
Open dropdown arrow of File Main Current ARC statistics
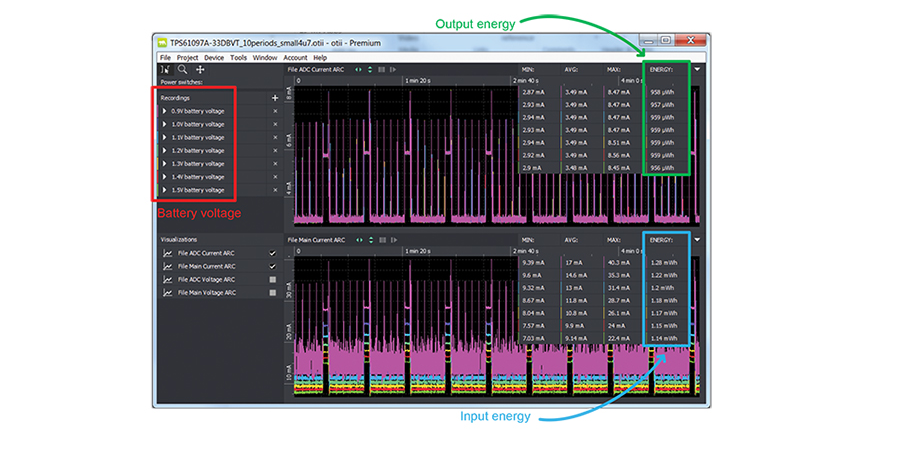(x=697, y=240)
